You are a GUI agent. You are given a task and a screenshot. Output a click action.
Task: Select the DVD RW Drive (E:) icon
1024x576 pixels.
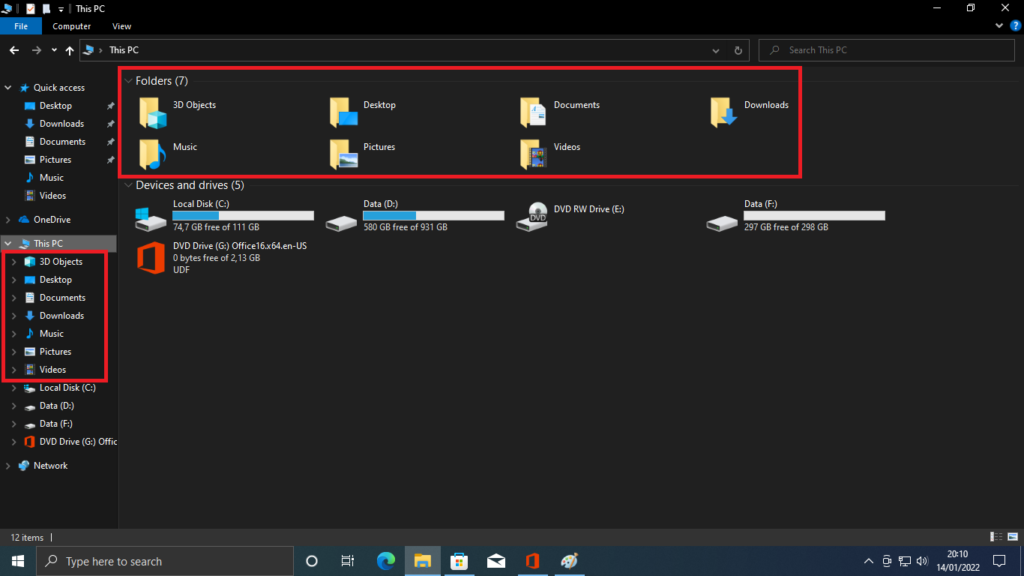(x=537, y=216)
